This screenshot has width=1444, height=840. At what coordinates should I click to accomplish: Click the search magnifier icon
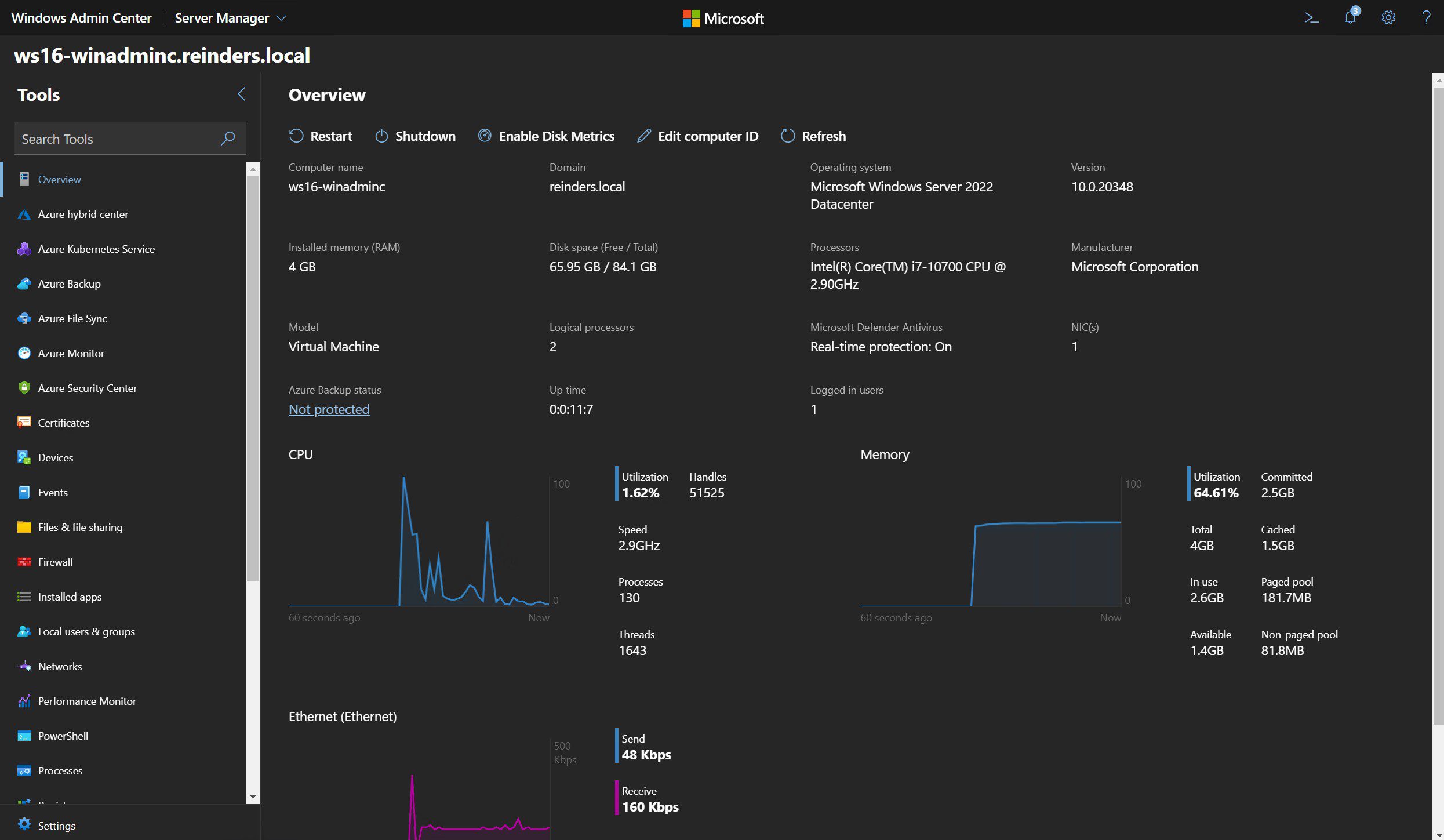pyautogui.click(x=228, y=139)
